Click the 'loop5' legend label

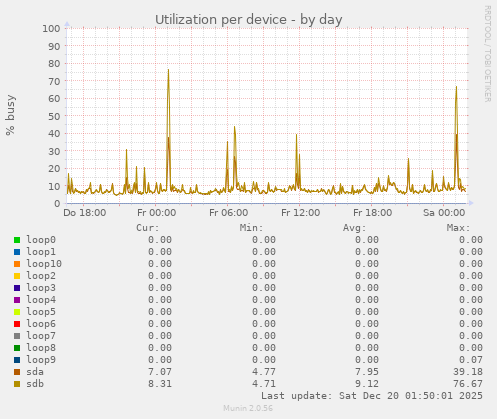pyautogui.click(x=41, y=312)
